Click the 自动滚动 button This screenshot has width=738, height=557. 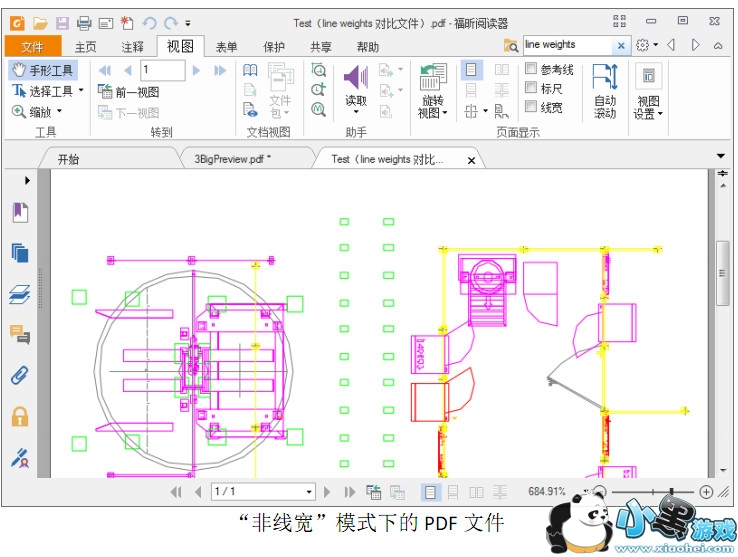605,91
